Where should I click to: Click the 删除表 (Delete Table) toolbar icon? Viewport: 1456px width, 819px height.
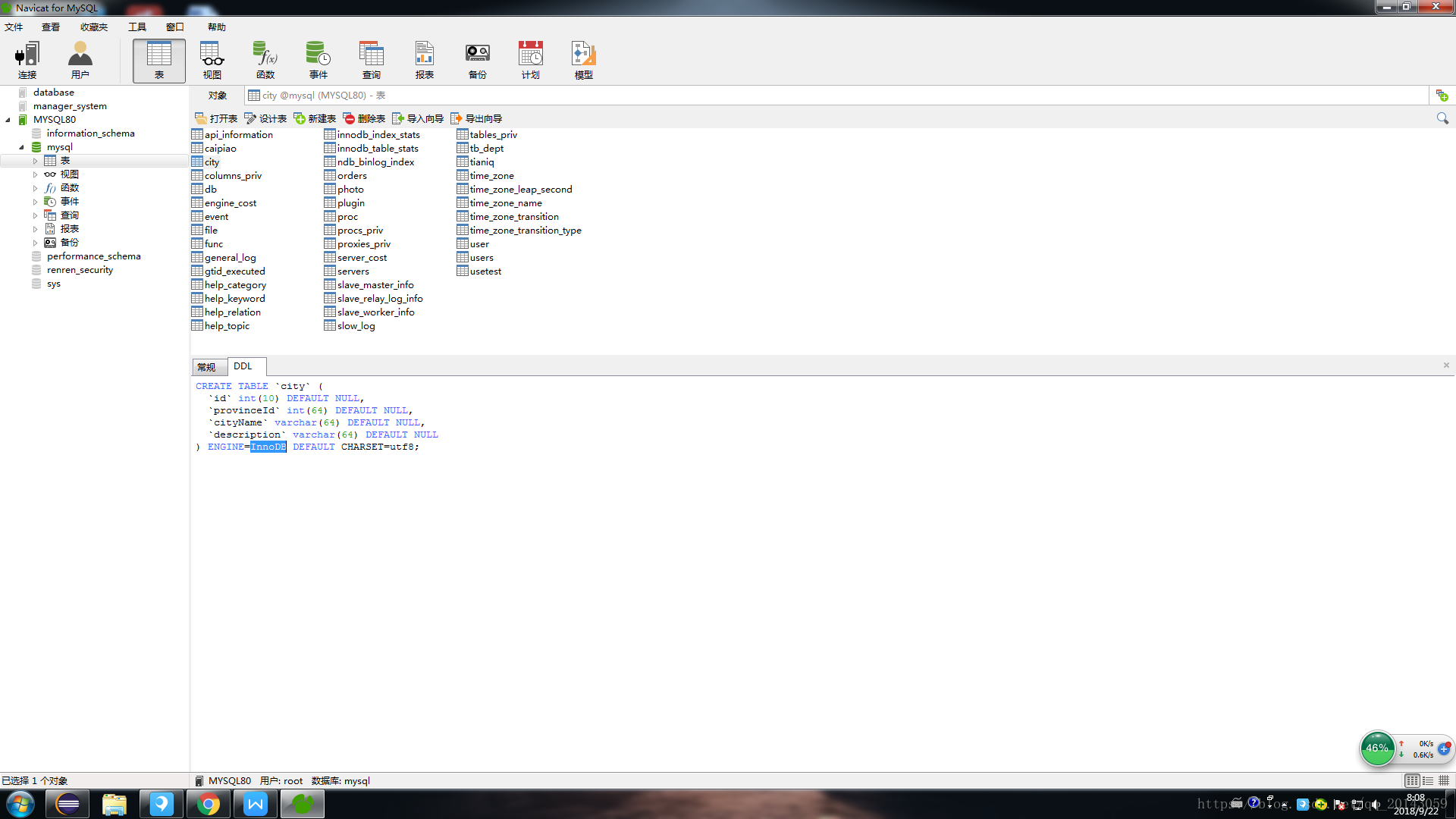coord(364,118)
